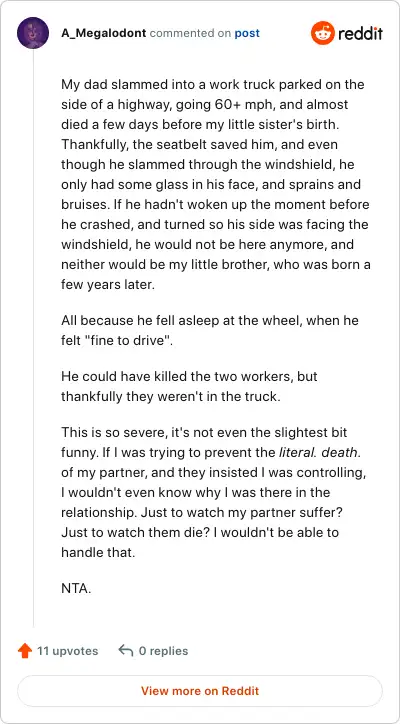Image resolution: width=400 pixels, height=724 pixels.
Task: Click the italic 'literal. death.' text
Action: point(320,452)
